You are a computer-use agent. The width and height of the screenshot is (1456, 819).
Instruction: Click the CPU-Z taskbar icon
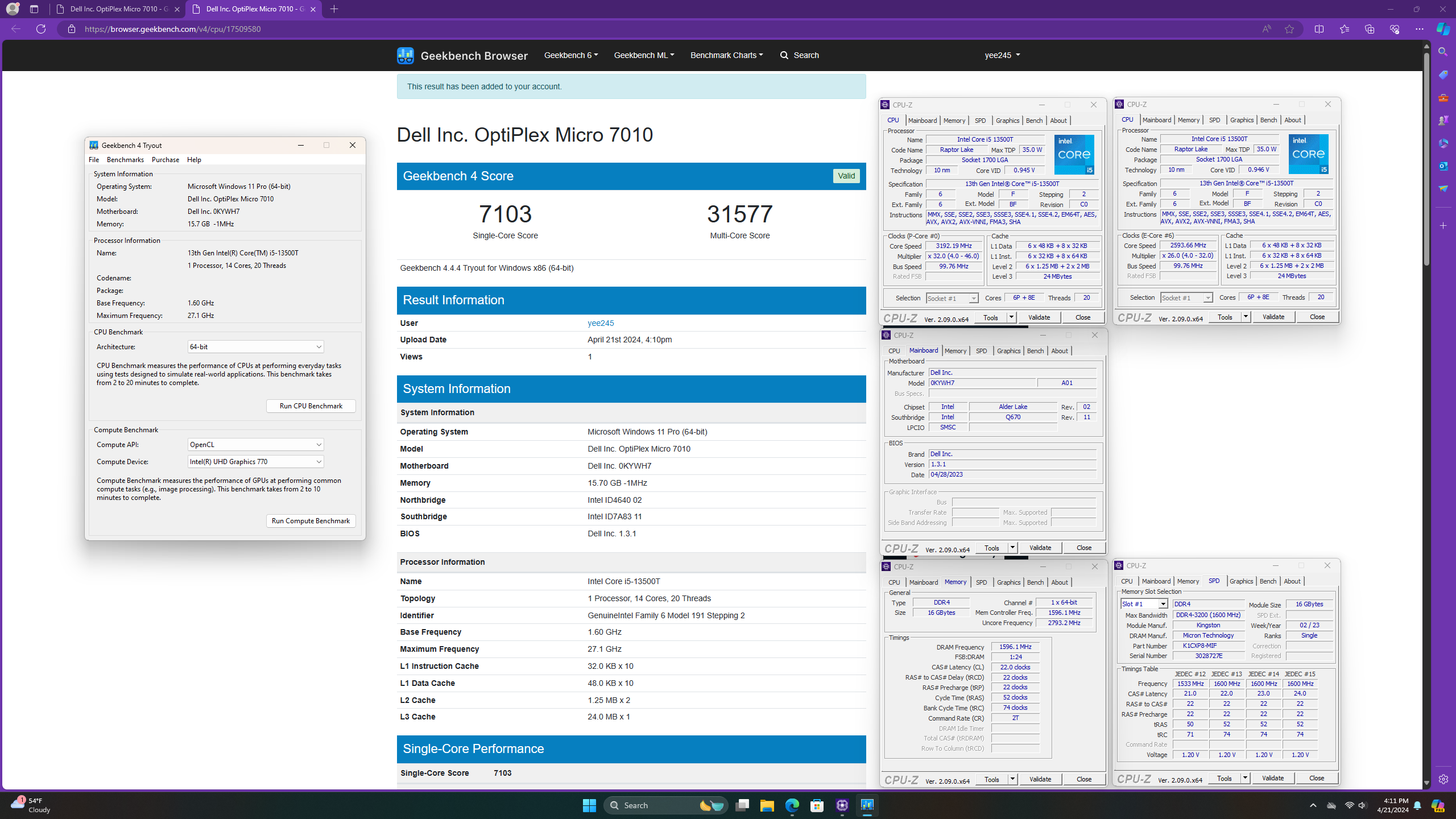[x=842, y=805]
